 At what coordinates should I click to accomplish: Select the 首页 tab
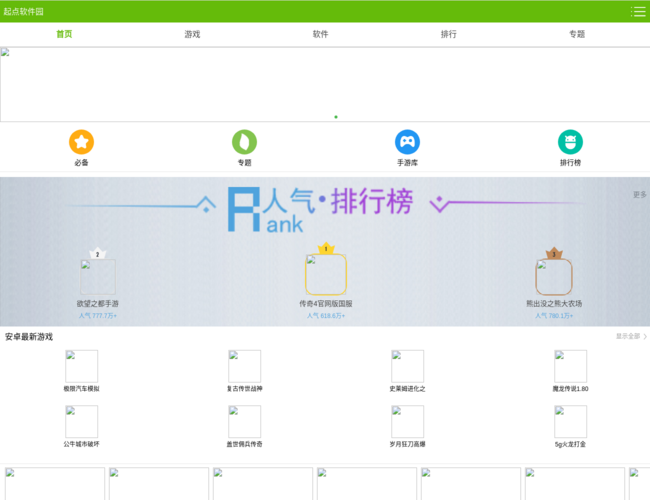click(x=64, y=34)
